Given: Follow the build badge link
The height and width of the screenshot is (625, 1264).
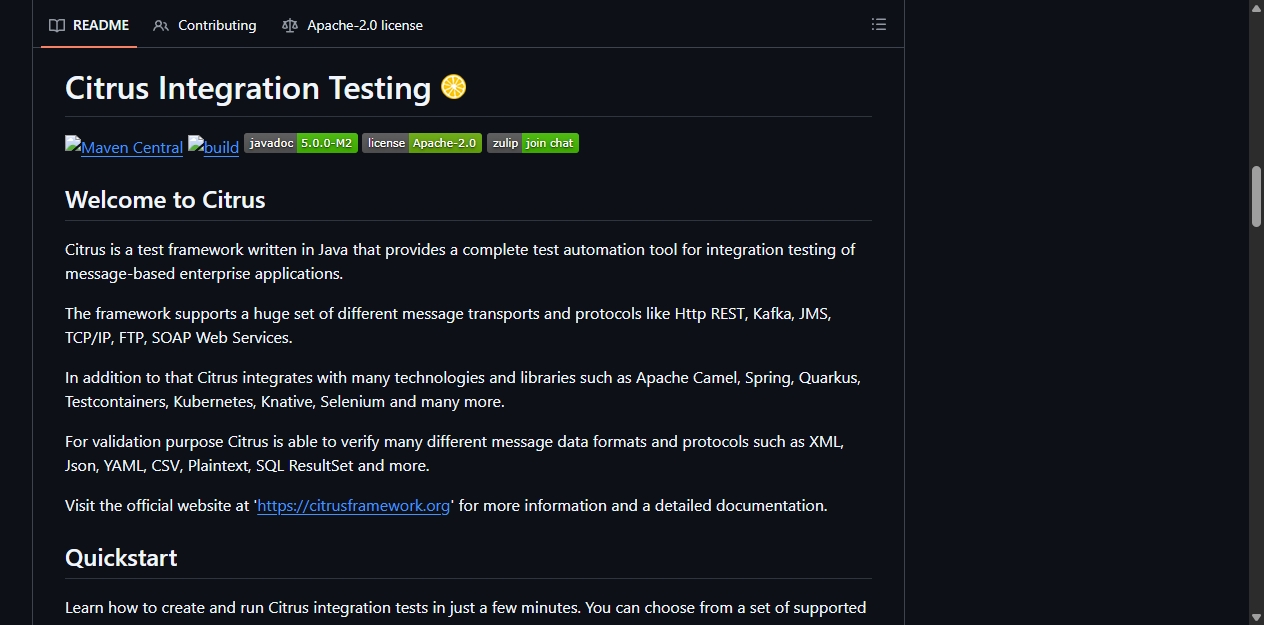Looking at the screenshot, I should 214,146.
